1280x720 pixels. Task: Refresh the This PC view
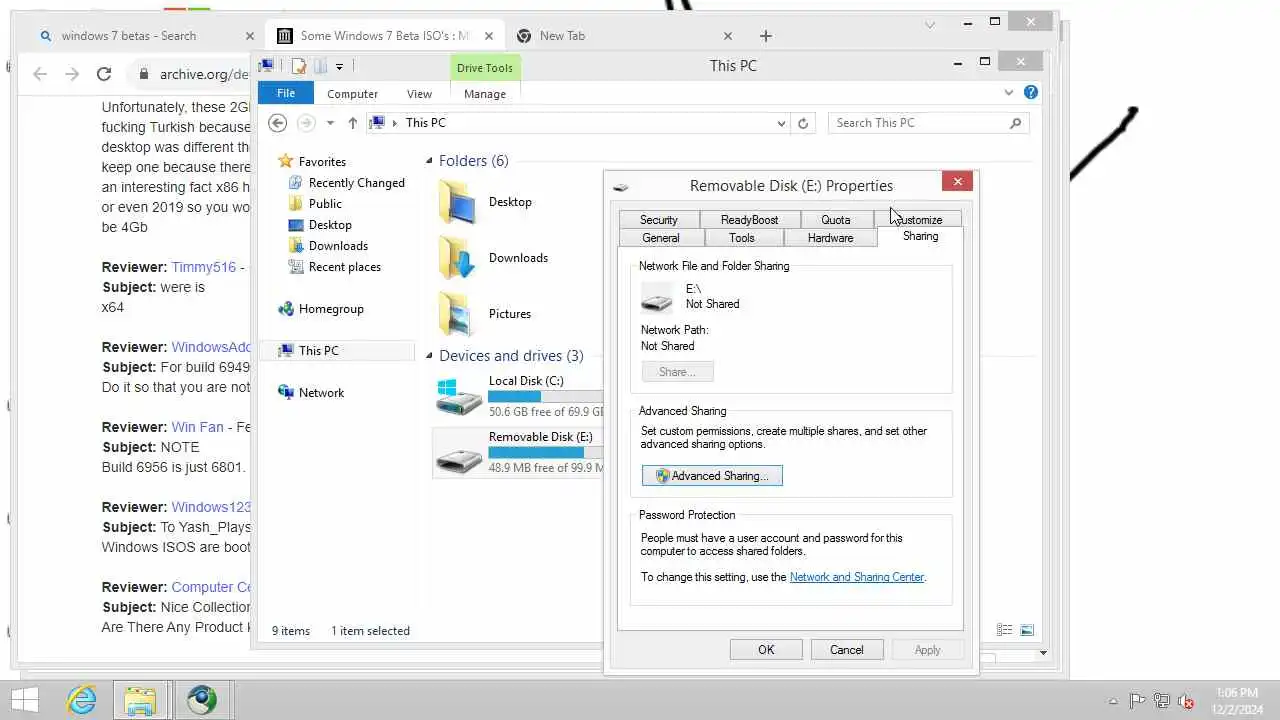802,123
